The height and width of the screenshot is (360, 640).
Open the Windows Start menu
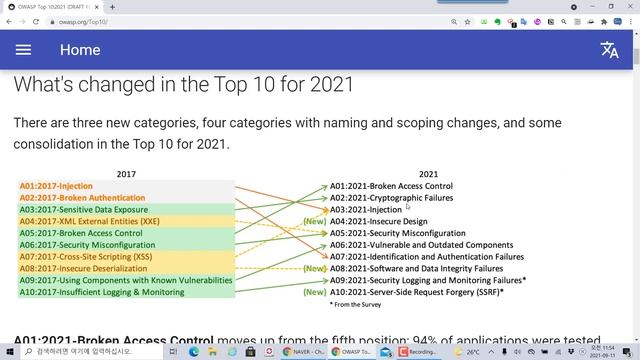(x=10, y=351)
